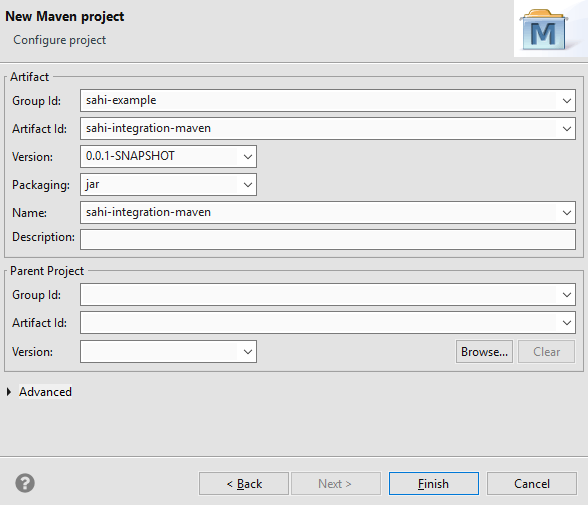The height and width of the screenshot is (505, 588).
Task: Open the Packaging jar dropdown
Action: pyautogui.click(x=248, y=184)
